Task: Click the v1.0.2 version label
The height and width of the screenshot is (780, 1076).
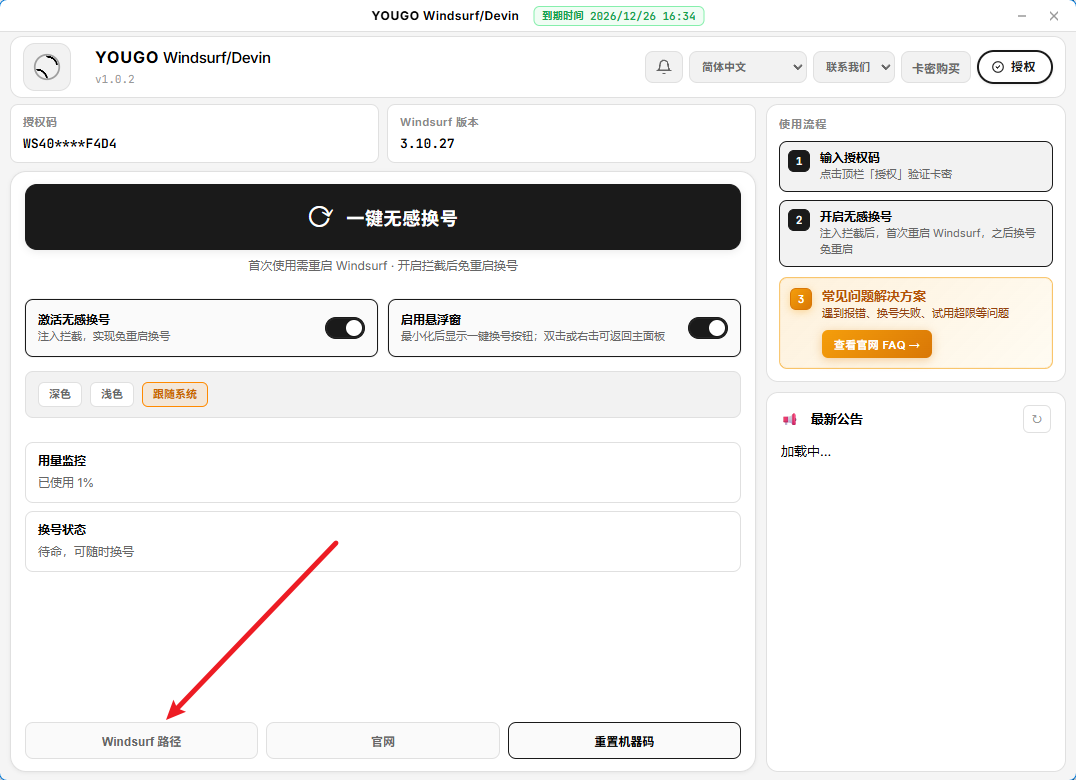Action: click(115, 79)
